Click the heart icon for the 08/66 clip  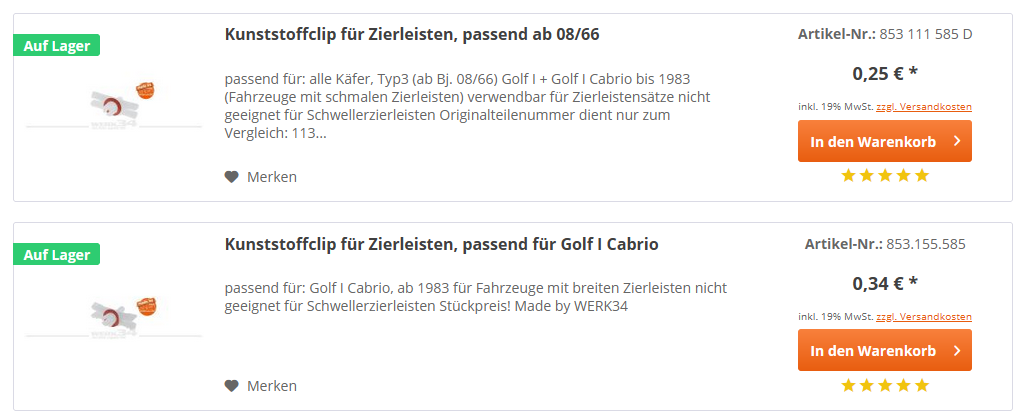click(x=232, y=177)
